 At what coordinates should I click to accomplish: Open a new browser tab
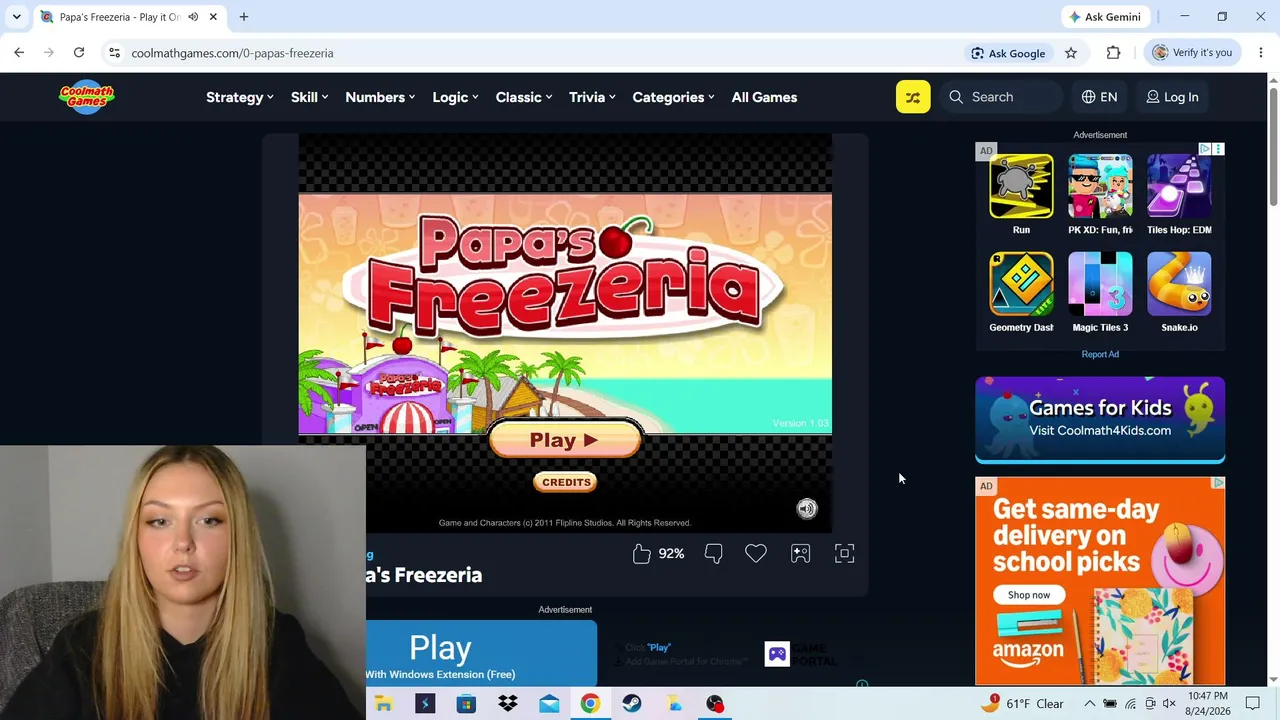click(x=244, y=17)
